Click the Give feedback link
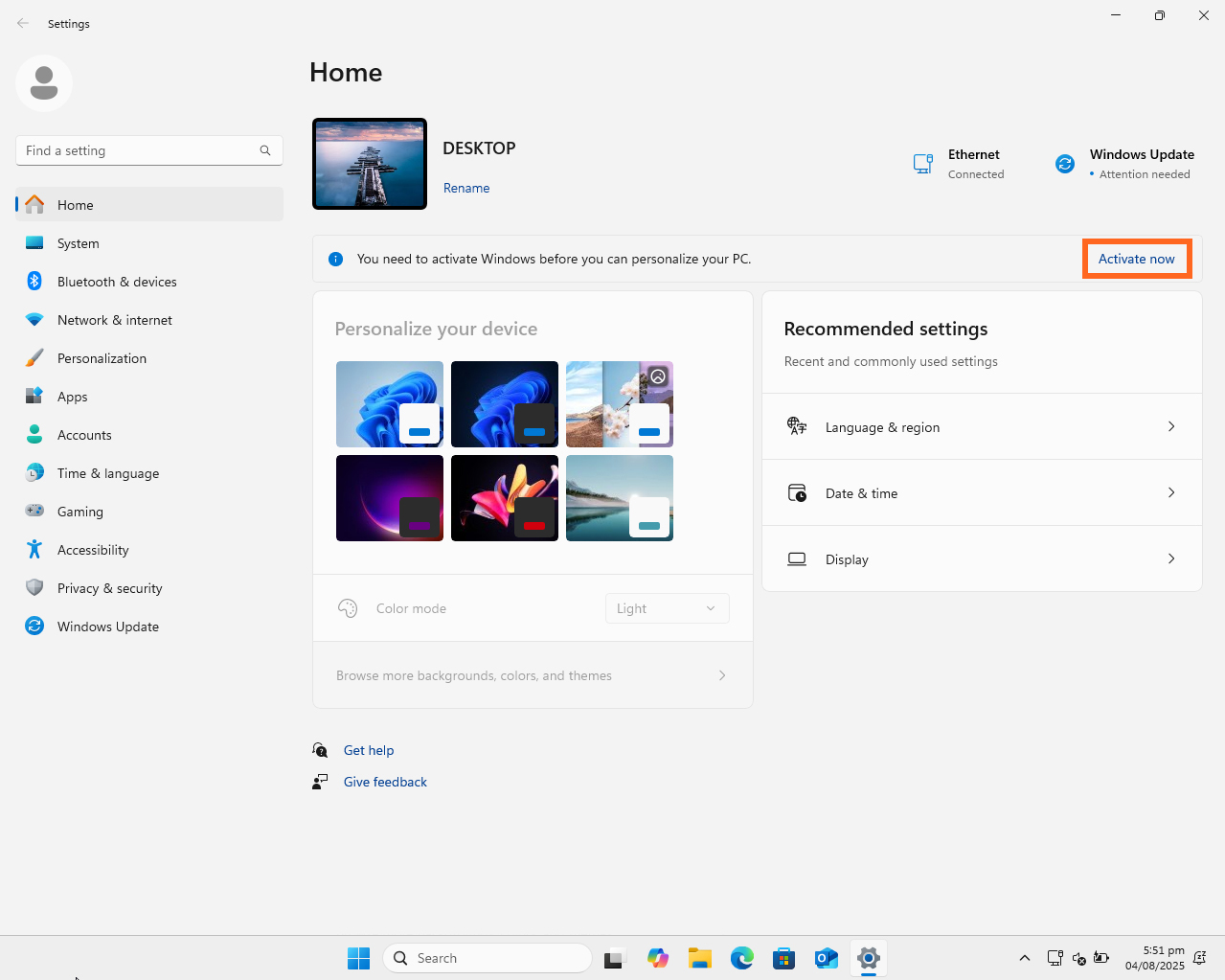The height and width of the screenshot is (980, 1225). pos(385,782)
